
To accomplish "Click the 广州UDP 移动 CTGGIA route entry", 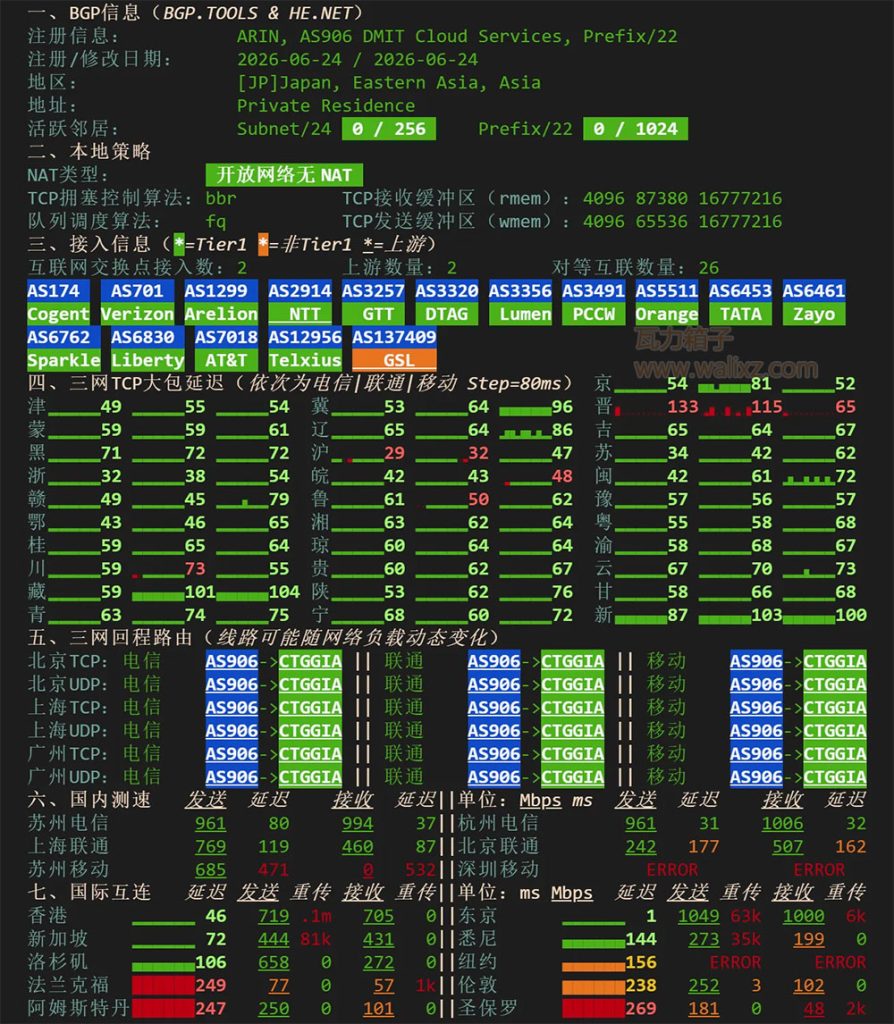I will 835,777.
